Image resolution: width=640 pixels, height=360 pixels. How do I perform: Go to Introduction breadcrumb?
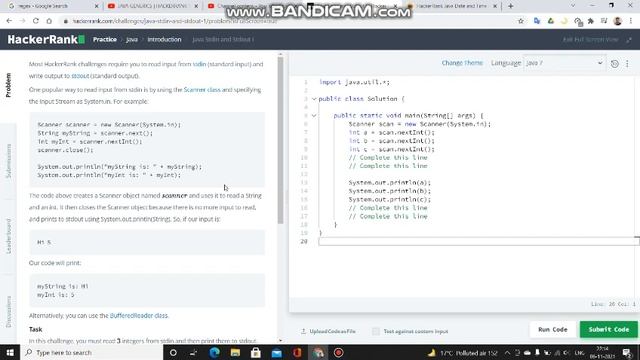click(164, 40)
